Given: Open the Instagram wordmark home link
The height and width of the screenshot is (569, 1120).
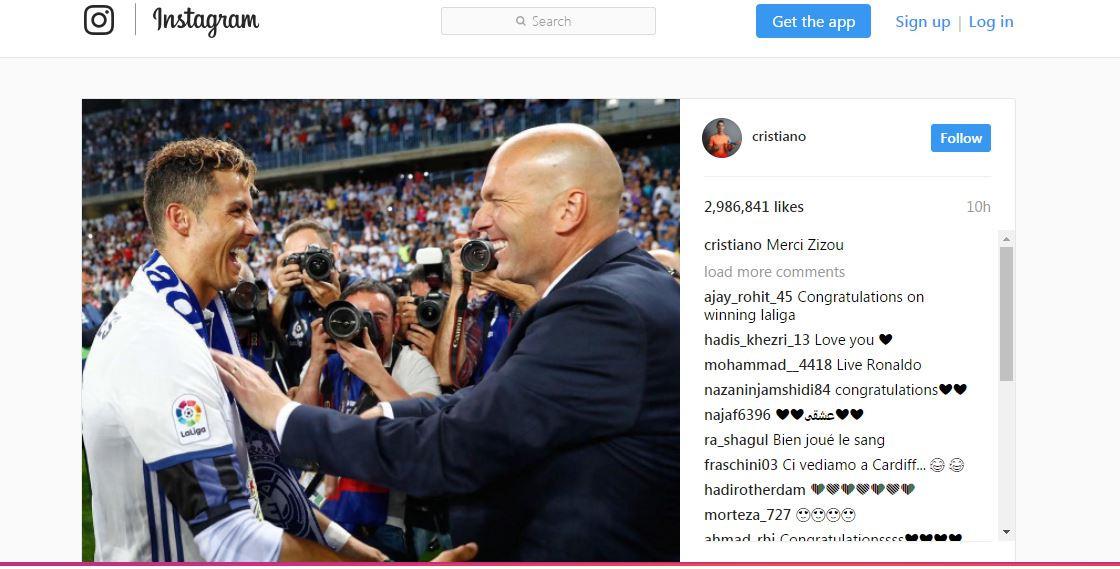Looking at the screenshot, I should [206, 21].
